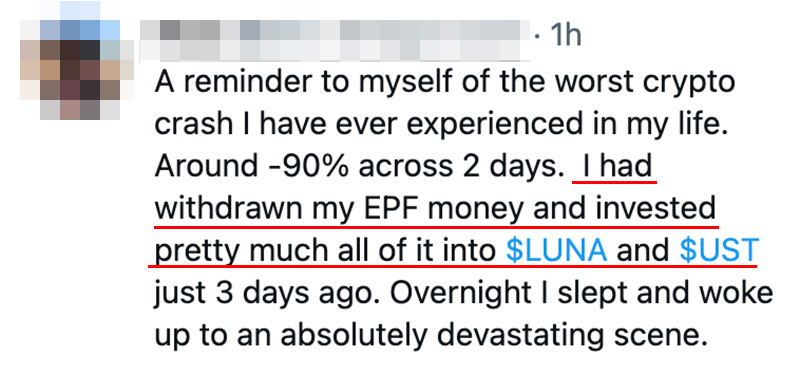800x375 pixels.
Task: Click the words 'just 3 days ago'
Action: [262, 294]
